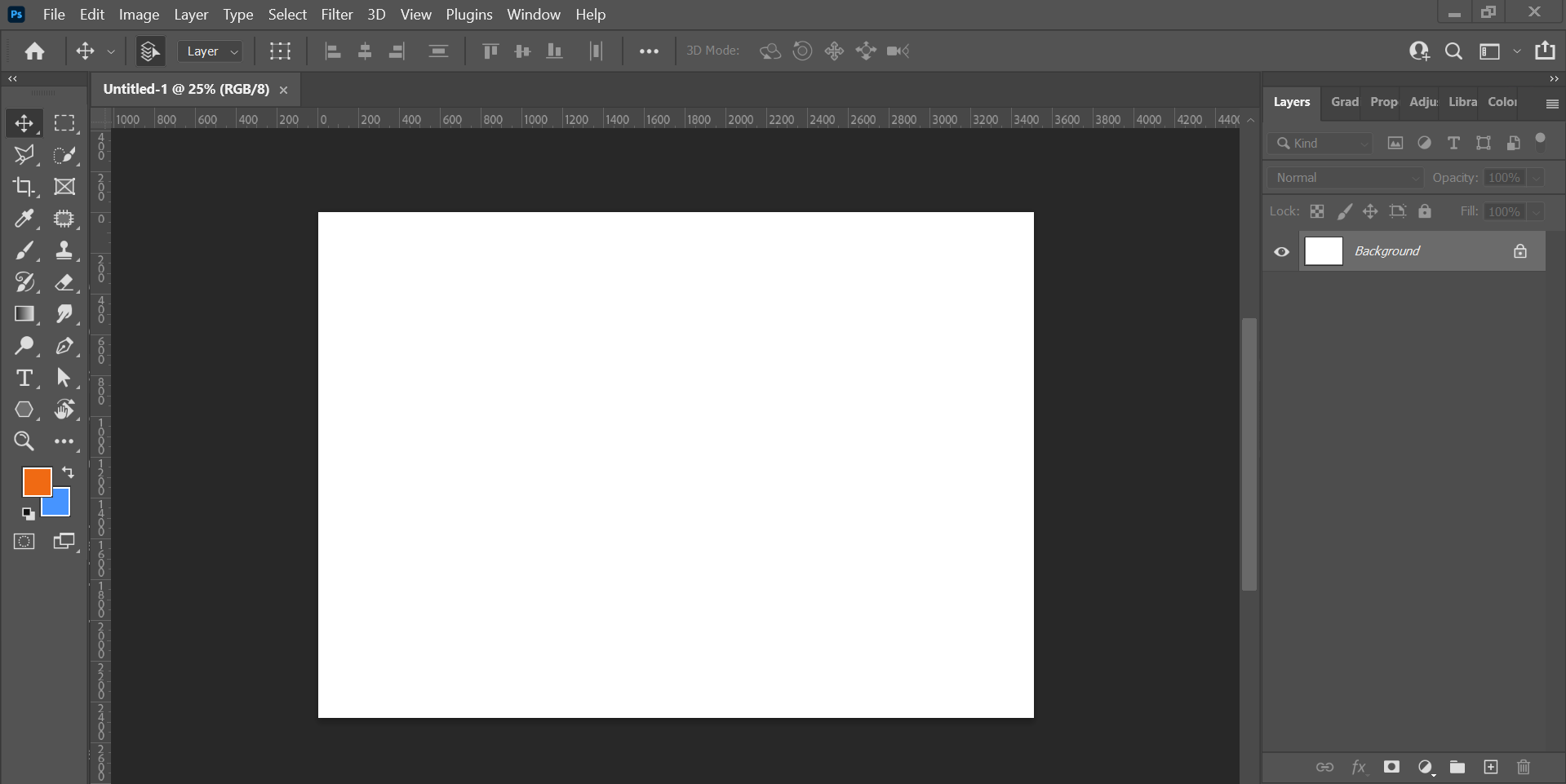1566x784 pixels.
Task: Click the orange foreground color swatch
Action: click(x=35, y=481)
